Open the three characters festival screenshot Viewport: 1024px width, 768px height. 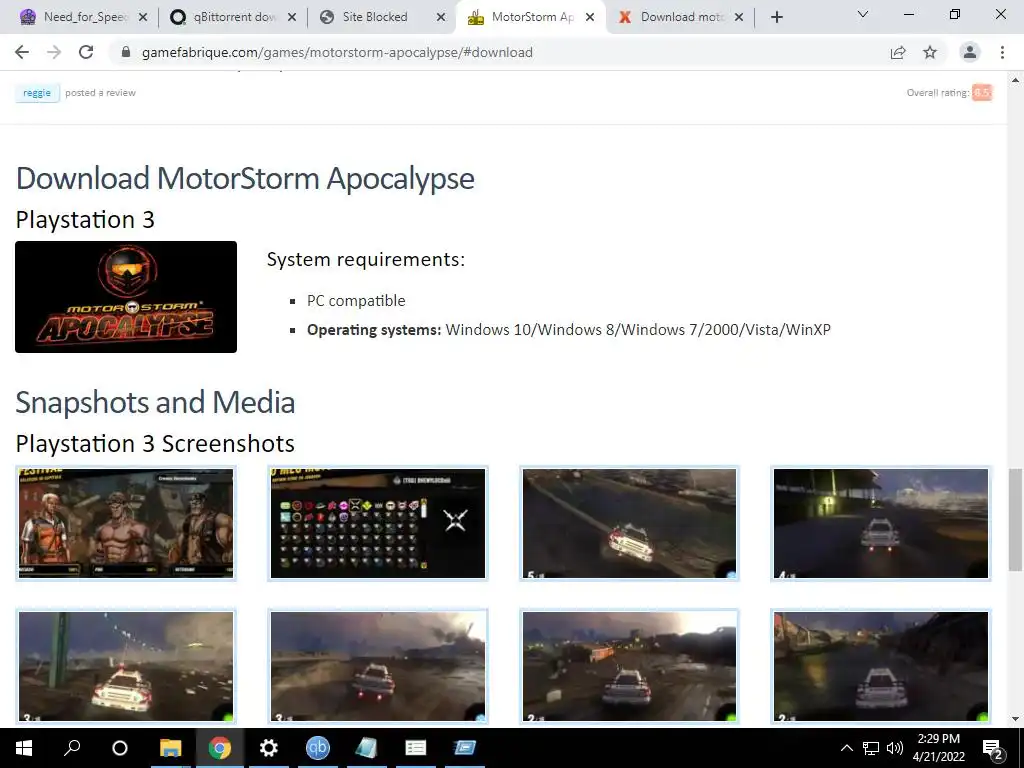pyautogui.click(x=126, y=523)
